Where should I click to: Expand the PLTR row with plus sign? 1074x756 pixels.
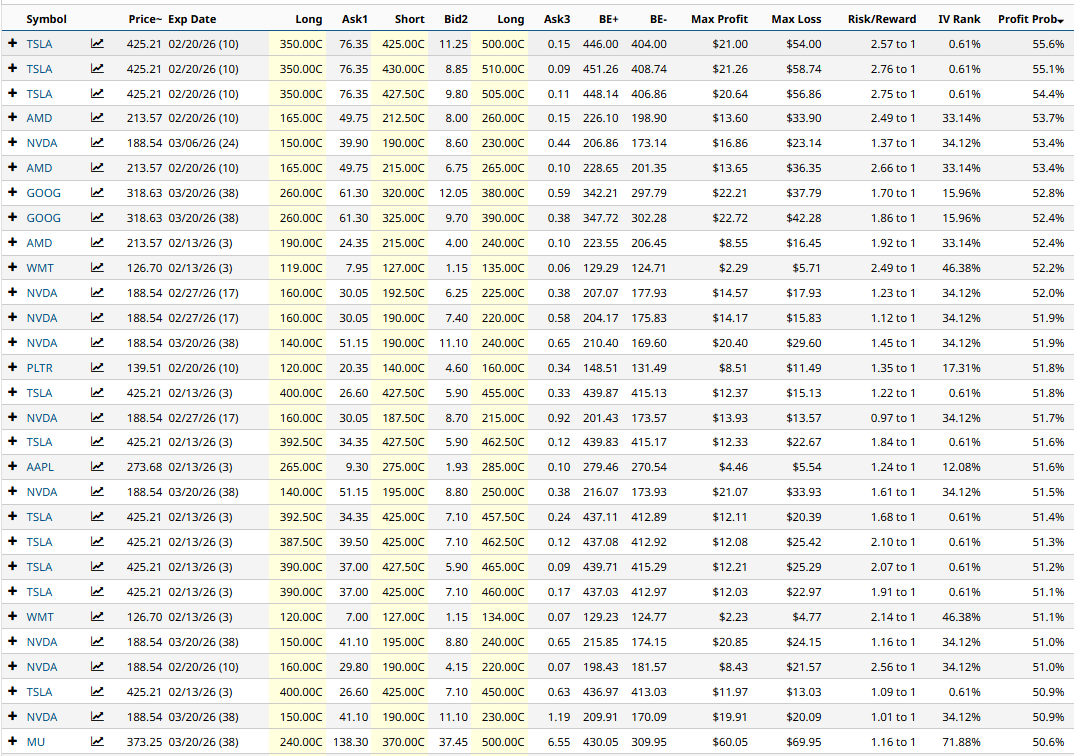tap(12, 368)
